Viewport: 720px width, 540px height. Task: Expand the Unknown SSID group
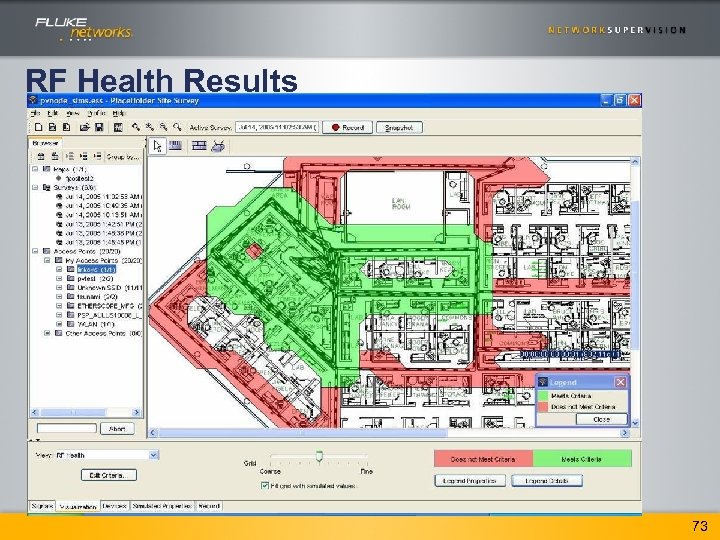59,287
